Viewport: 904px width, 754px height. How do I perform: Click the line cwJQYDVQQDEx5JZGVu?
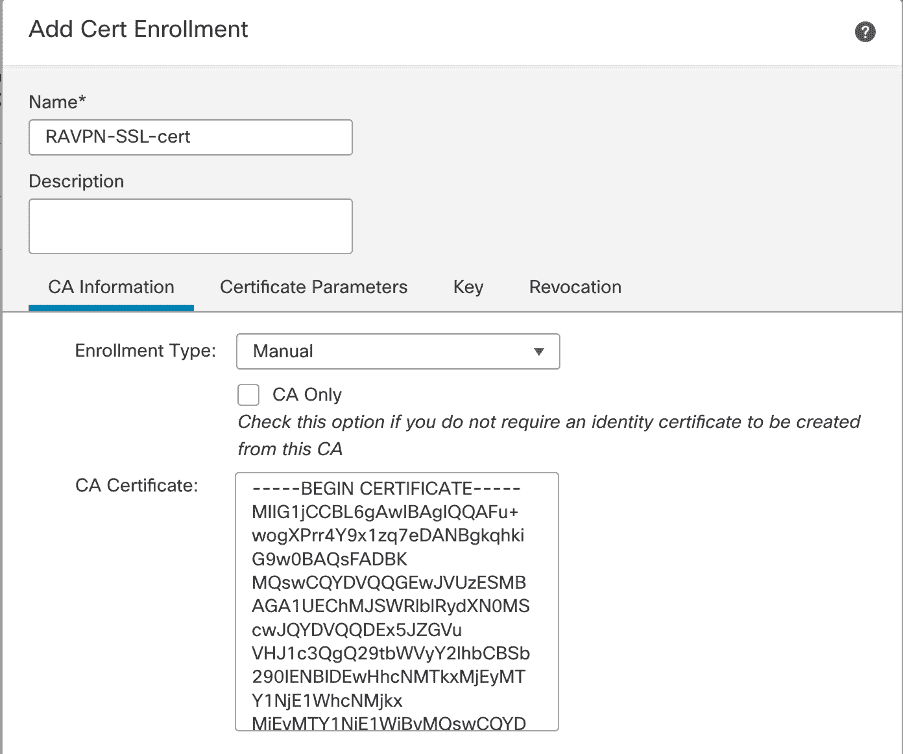click(x=356, y=630)
